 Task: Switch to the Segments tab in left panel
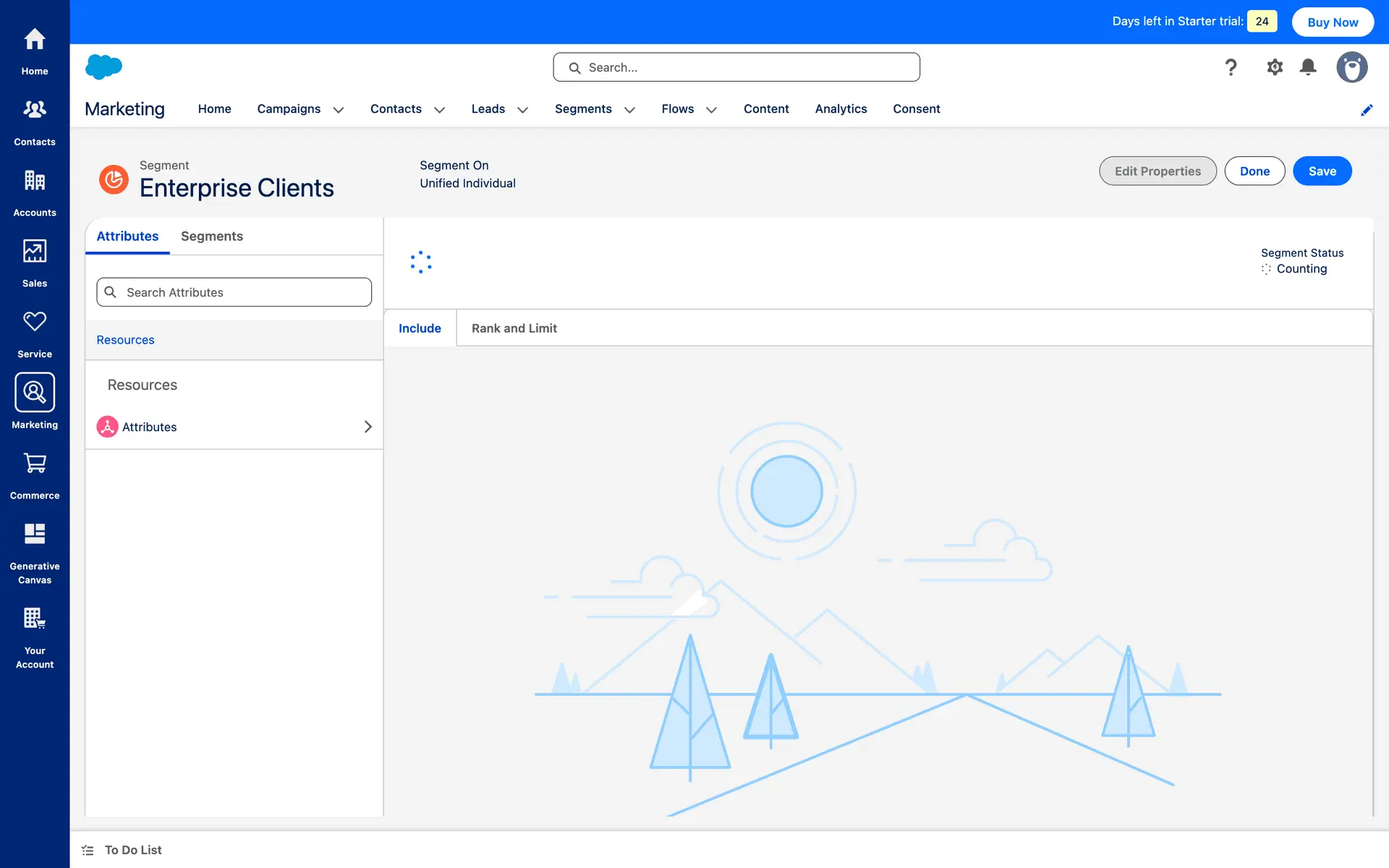[211, 237]
